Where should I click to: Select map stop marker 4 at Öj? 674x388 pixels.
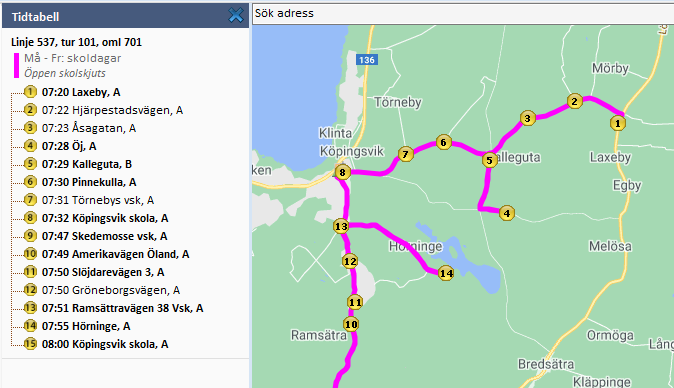(x=507, y=213)
